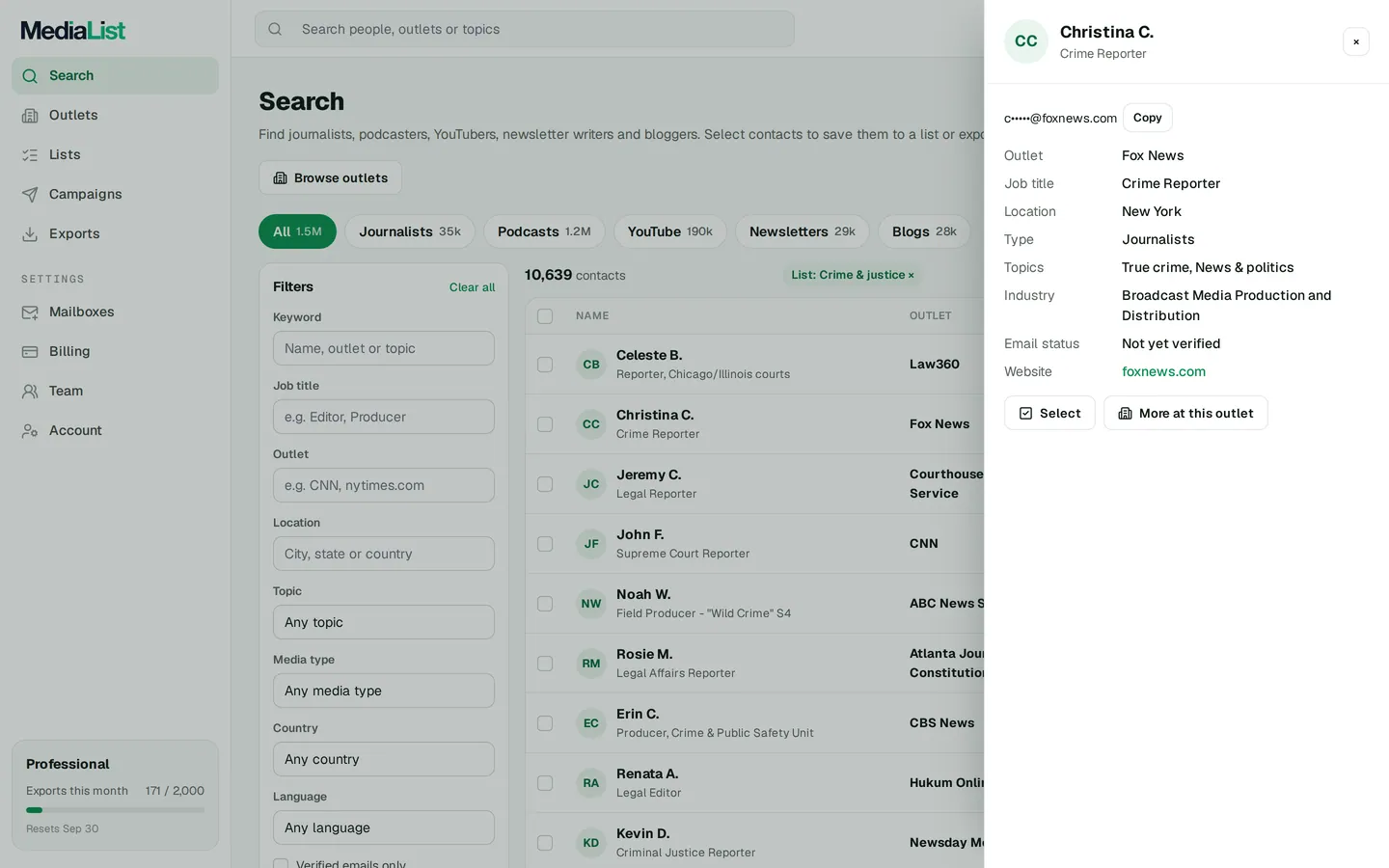The width and height of the screenshot is (1389, 868).
Task: Tick the checkbox next to Renata A.
Action: [545, 783]
